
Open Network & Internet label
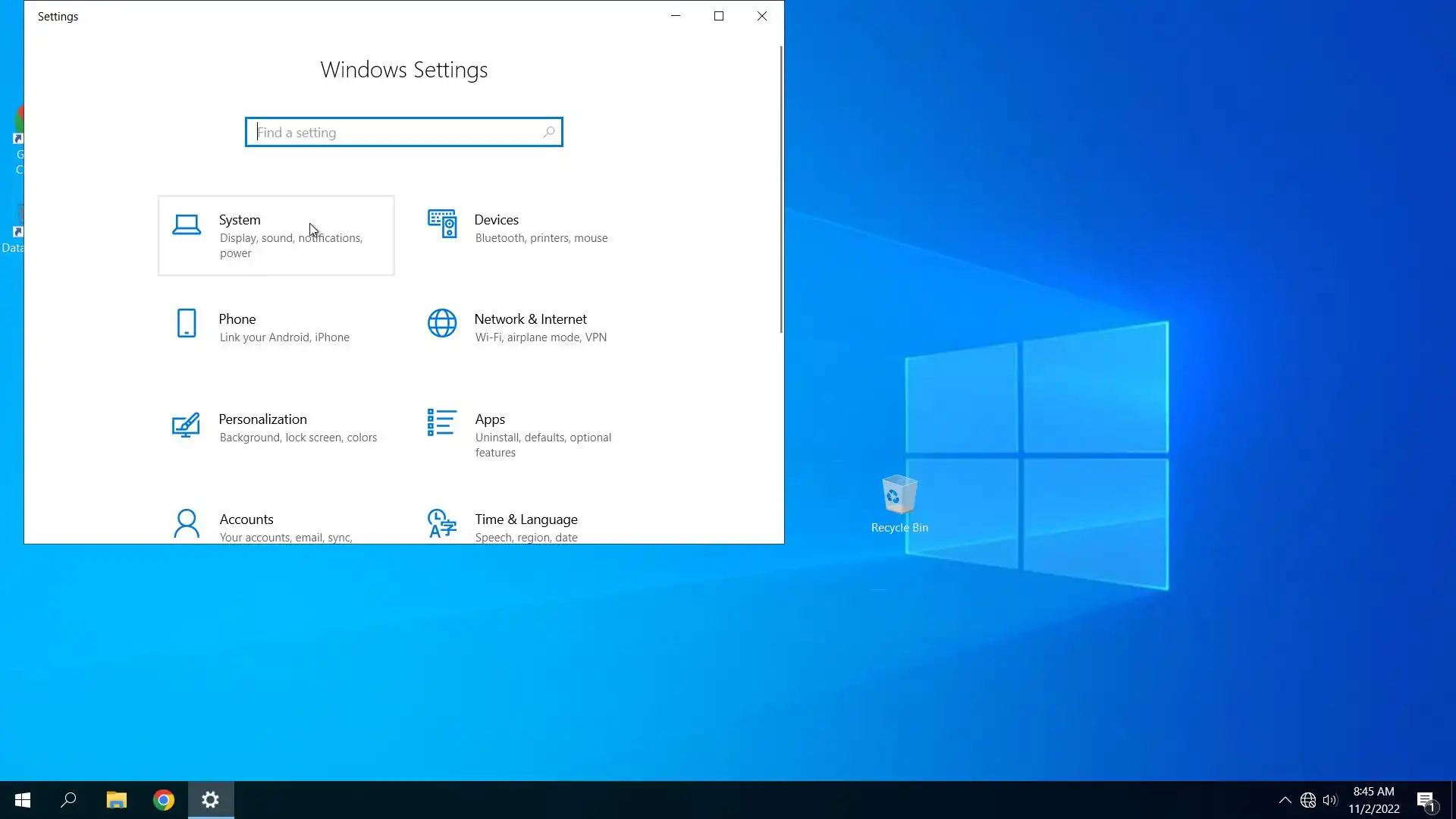[530, 319]
